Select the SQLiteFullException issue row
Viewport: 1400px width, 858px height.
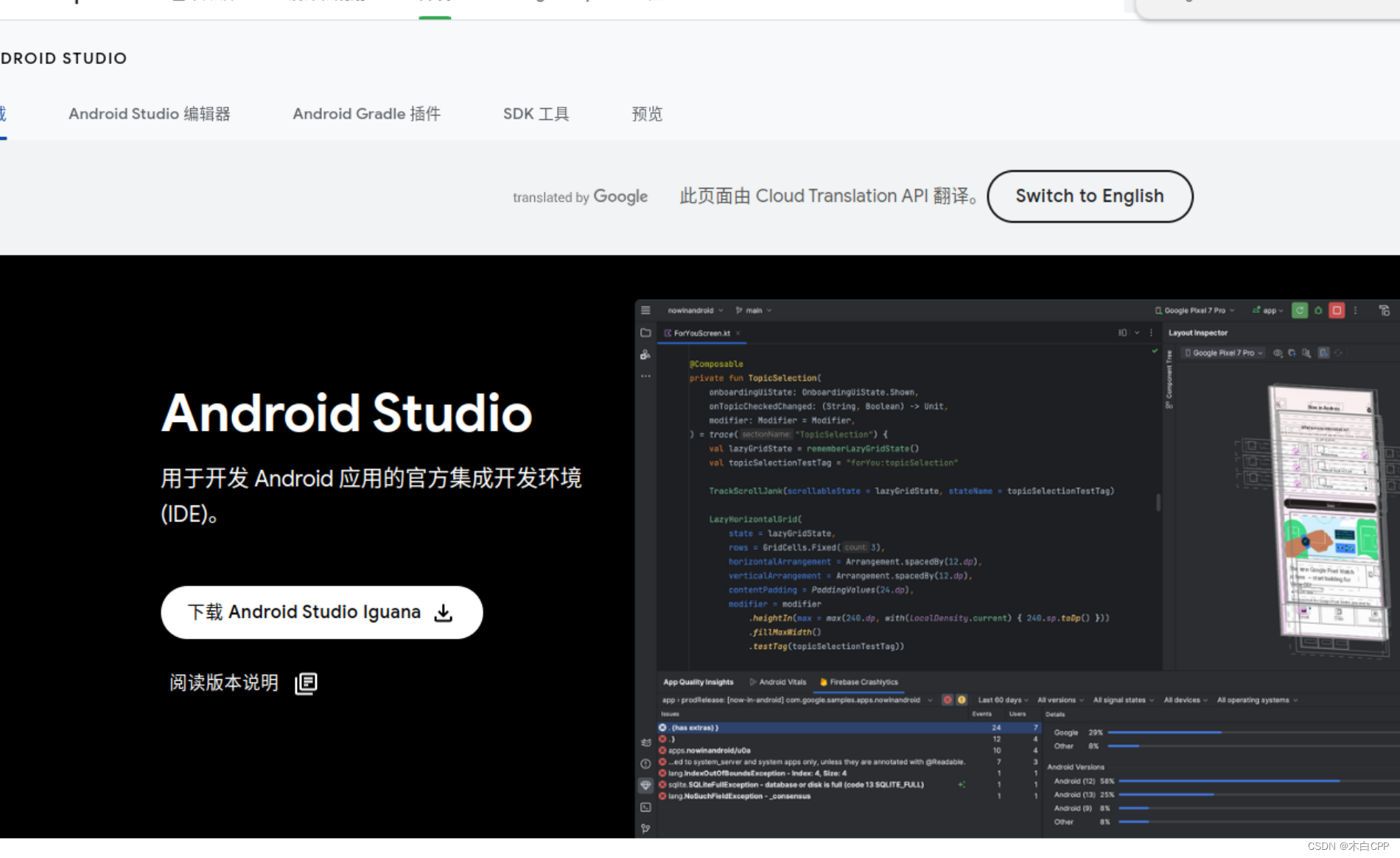[x=849, y=785]
